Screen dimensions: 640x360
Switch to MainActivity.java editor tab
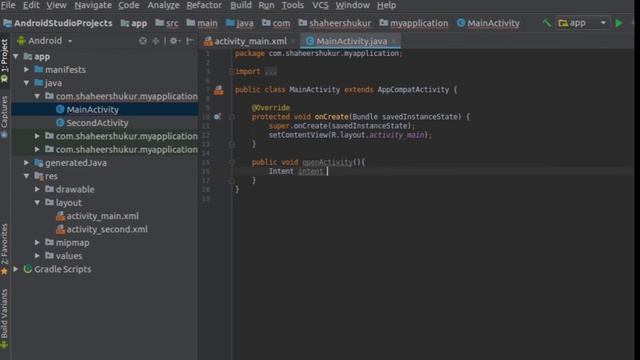(351, 41)
